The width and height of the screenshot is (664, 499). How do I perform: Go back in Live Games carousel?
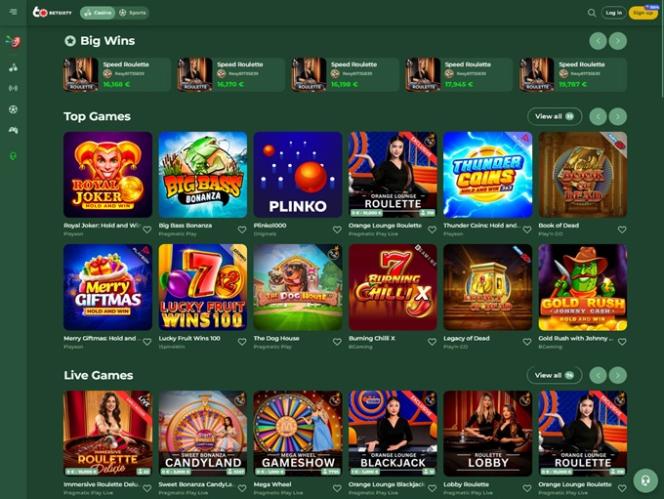(x=598, y=375)
